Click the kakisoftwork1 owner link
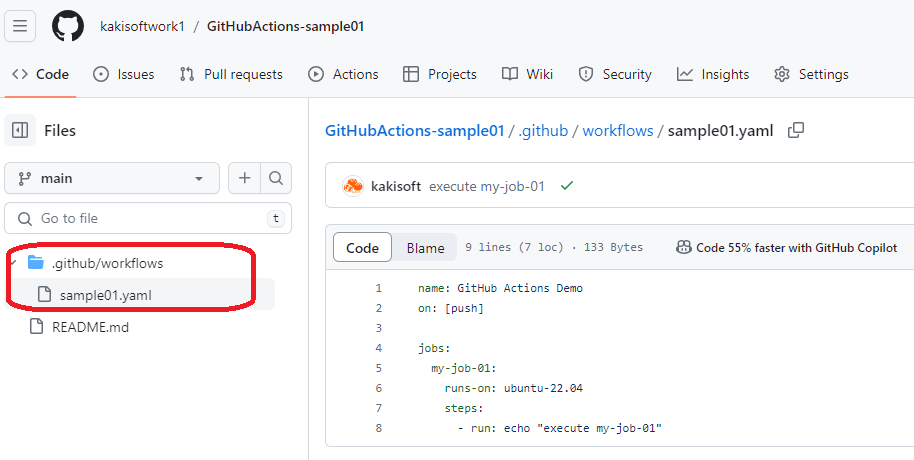This screenshot has width=914, height=460. coord(142,26)
